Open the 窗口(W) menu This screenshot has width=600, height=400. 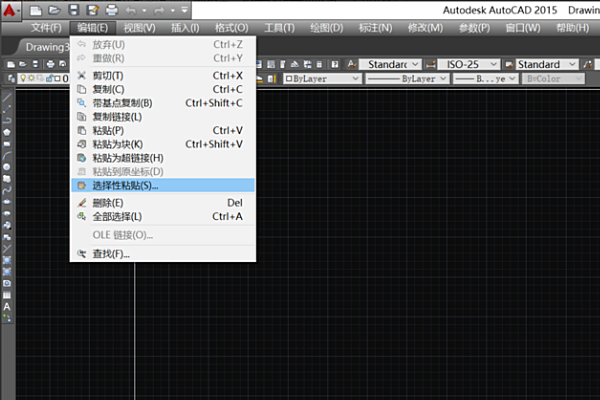coord(523,28)
